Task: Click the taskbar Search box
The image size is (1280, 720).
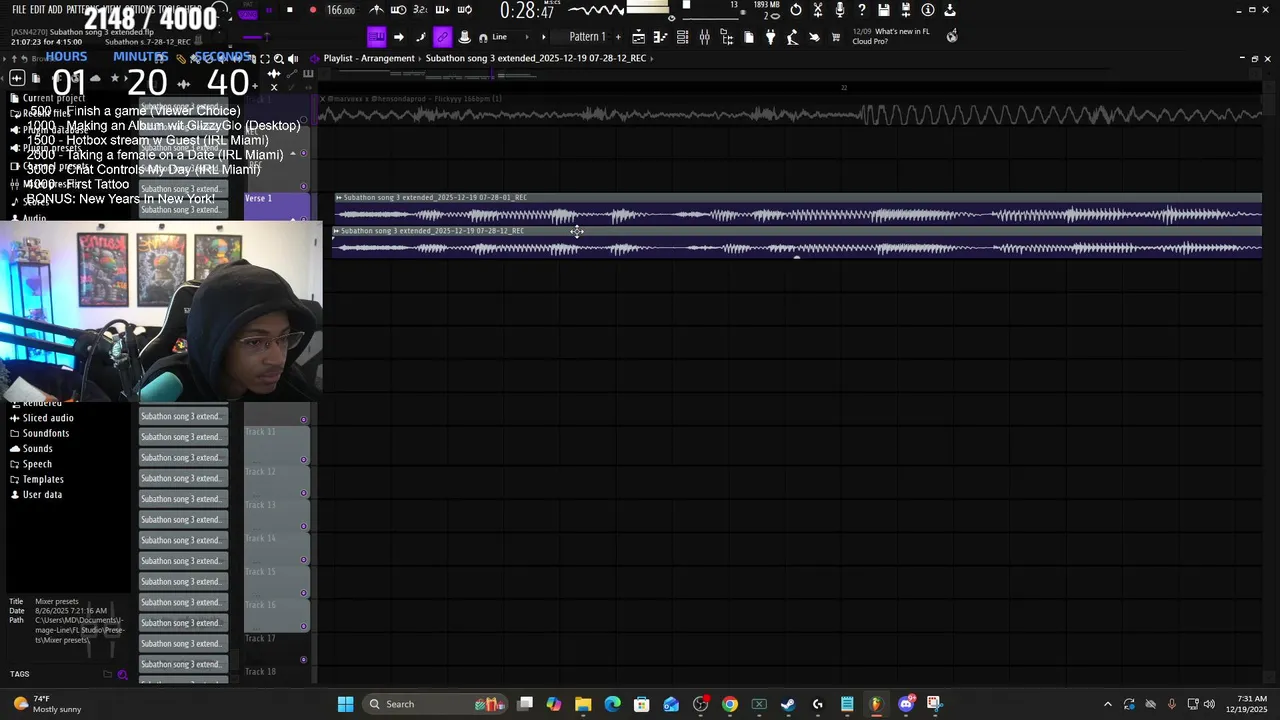Action: [435, 704]
